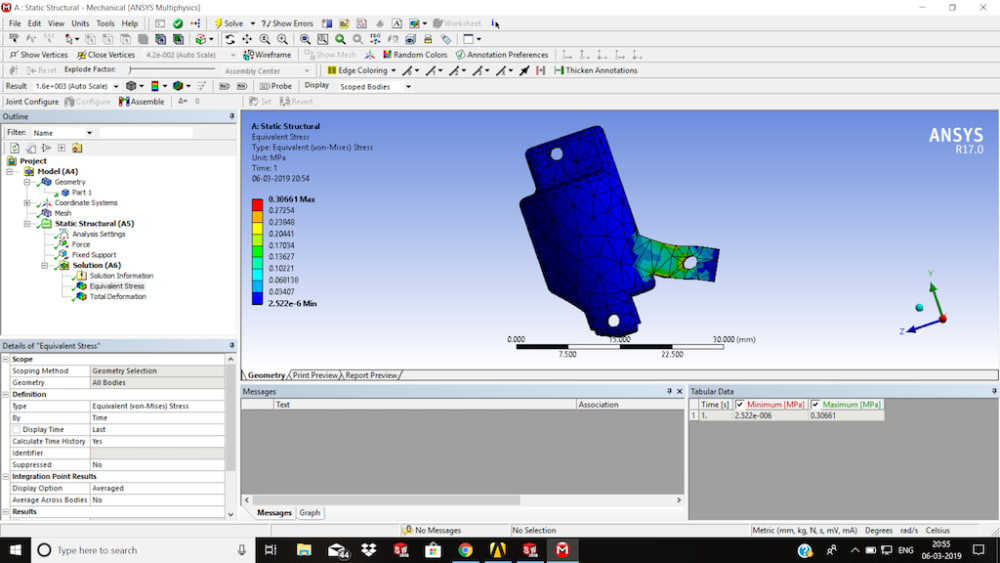Screen dimensions: 1000x563
Task: Toggle the Minimum [MPa] checkbox
Action: click(x=740, y=405)
